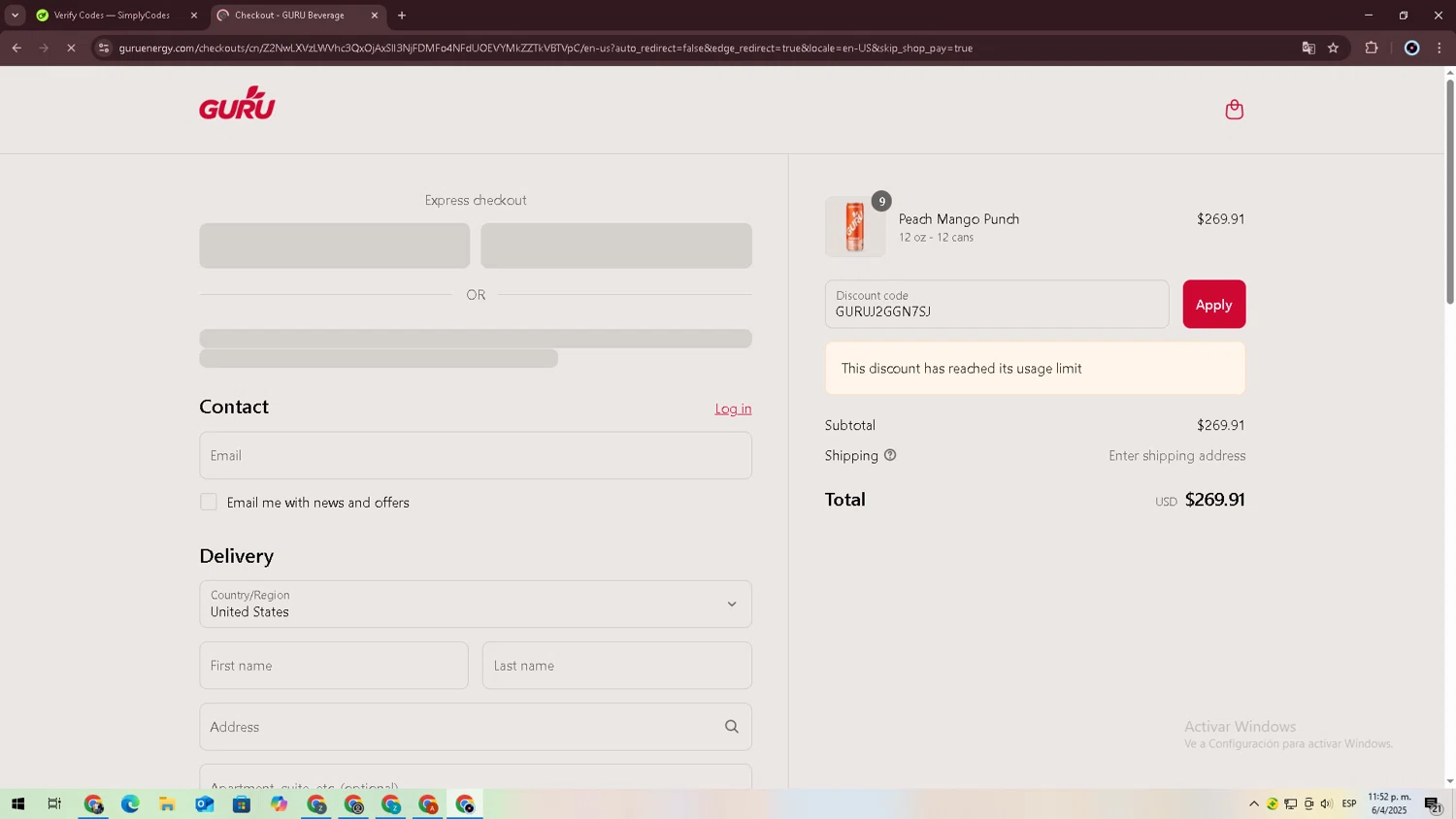The image size is (1456, 819).
Task: Switch to the Verify Codes — SimplyCodes tab
Action: (x=111, y=16)
